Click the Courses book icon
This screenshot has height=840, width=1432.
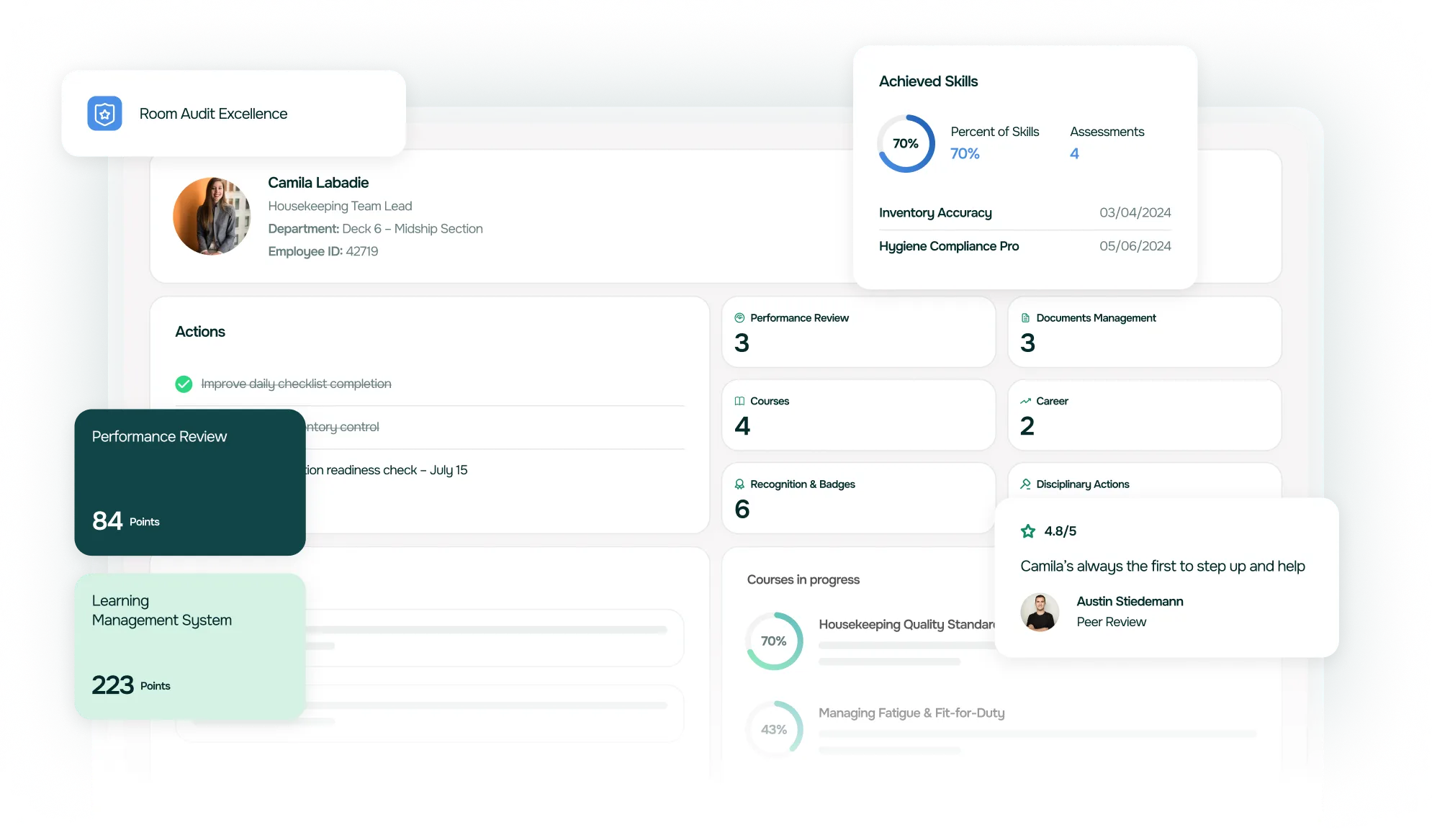tap(739, 402)
